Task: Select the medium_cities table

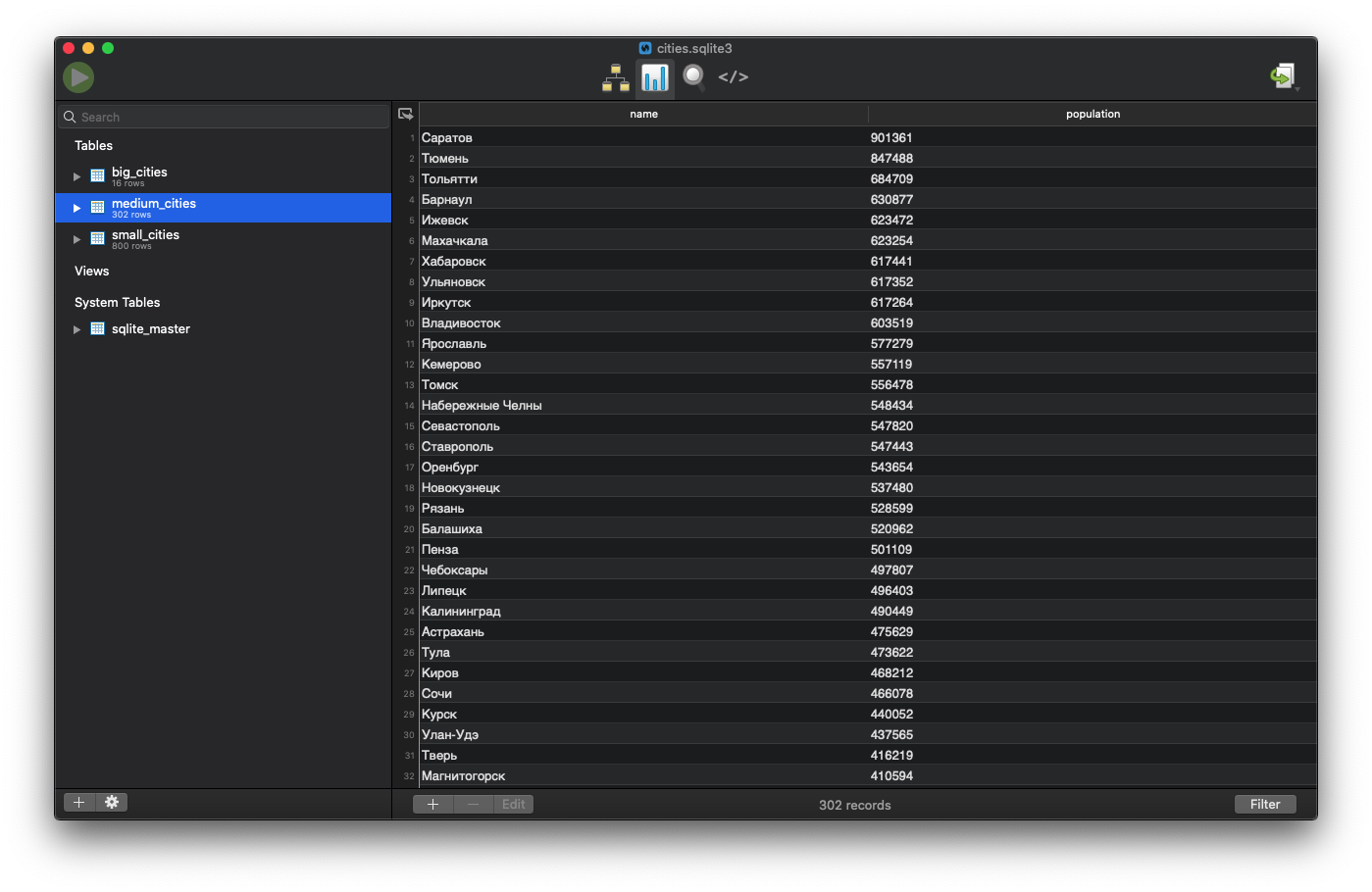Action: tap(224, 208)
